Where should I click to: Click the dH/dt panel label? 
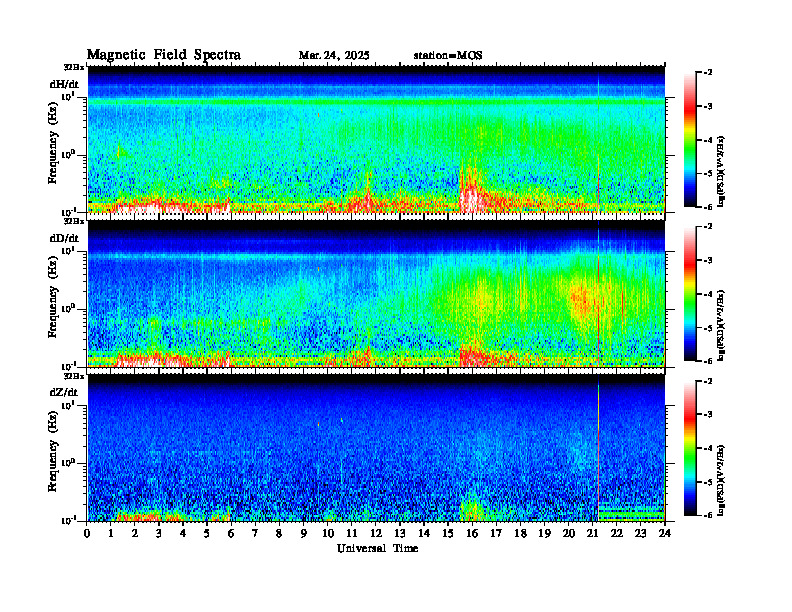point(64,84)
